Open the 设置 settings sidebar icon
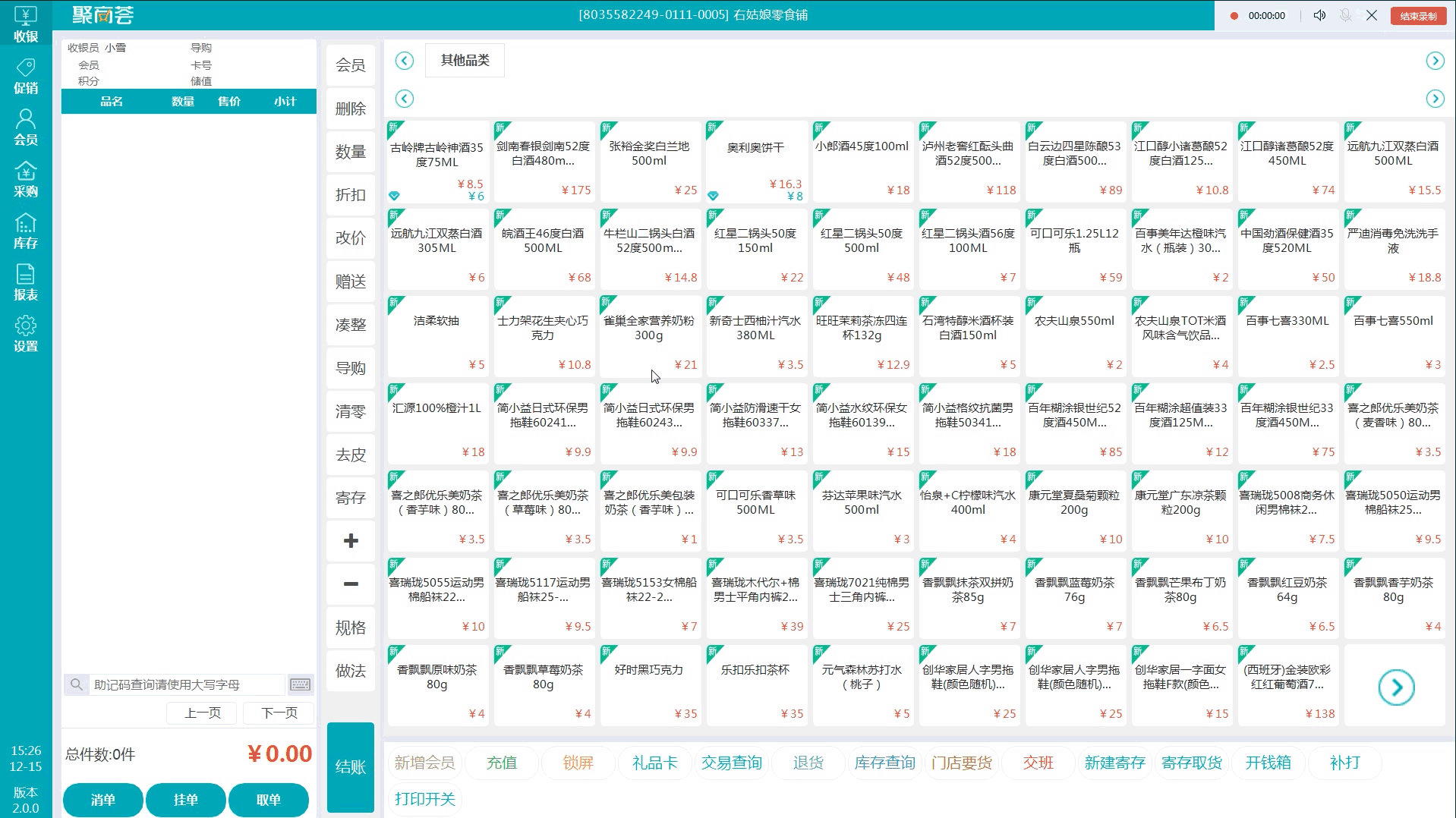The image size is (1456, 818). [26, 334]
